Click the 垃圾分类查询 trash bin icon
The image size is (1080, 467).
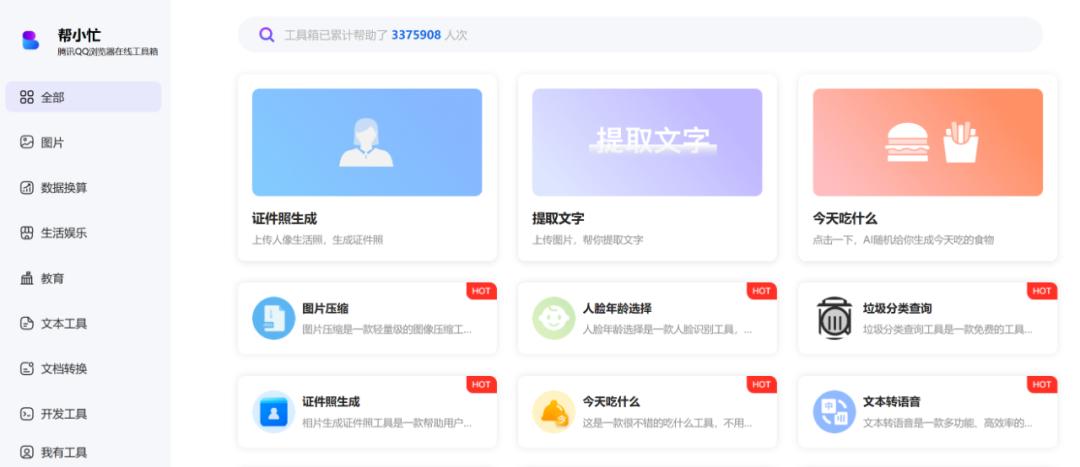834,318
